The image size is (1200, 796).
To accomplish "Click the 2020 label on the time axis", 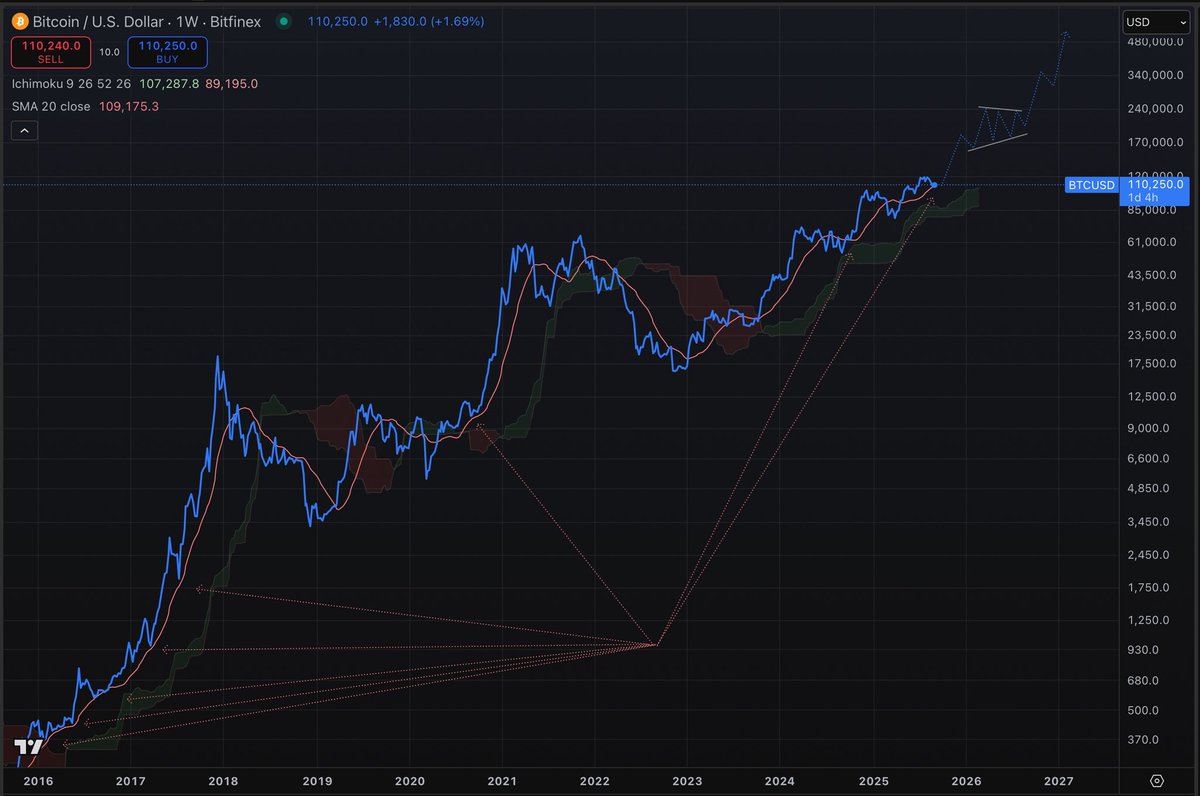I will (409, 780).
